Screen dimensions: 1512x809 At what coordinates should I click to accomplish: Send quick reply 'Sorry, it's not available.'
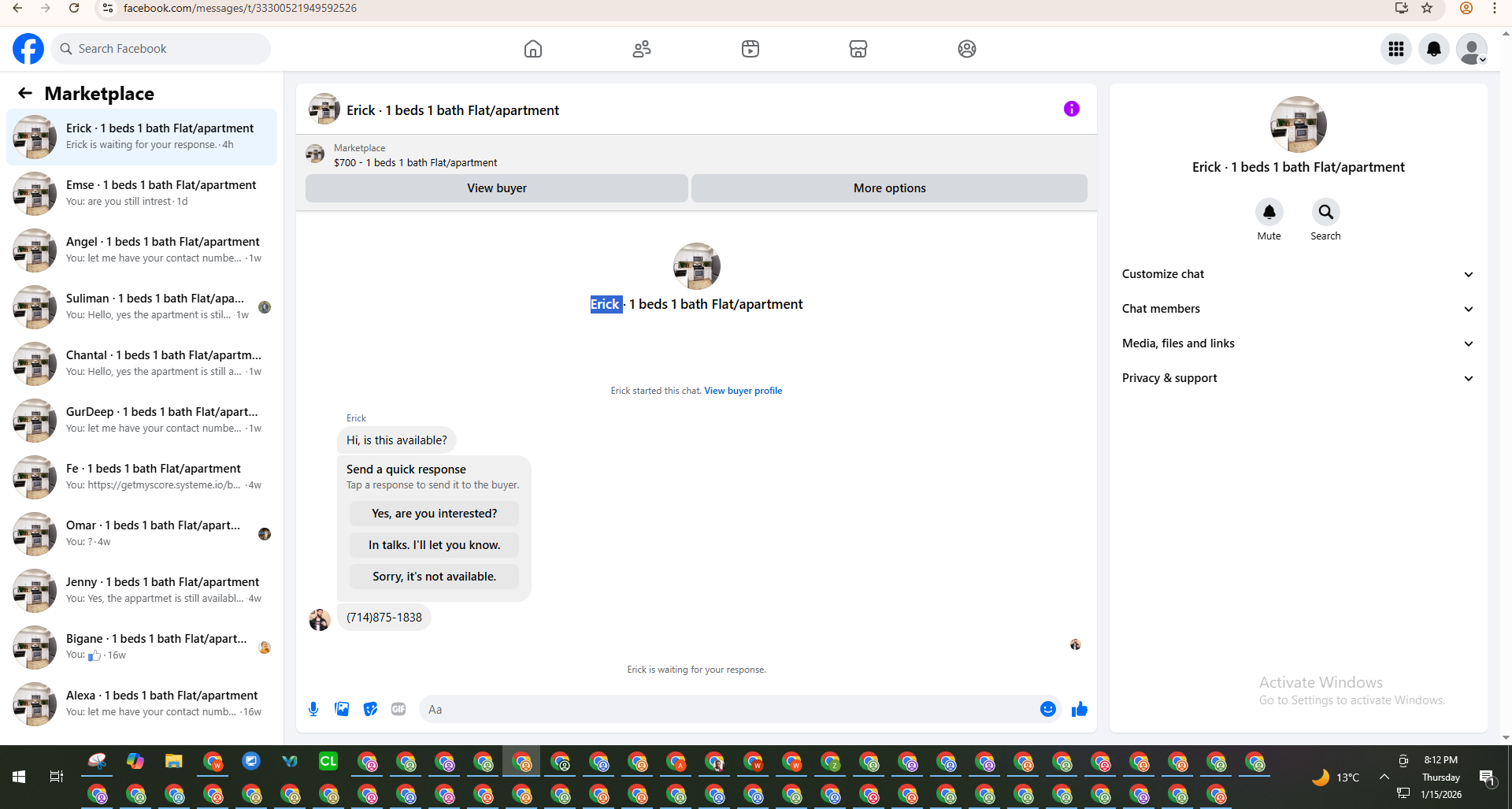pyautogui.click(x=434, y=577)
